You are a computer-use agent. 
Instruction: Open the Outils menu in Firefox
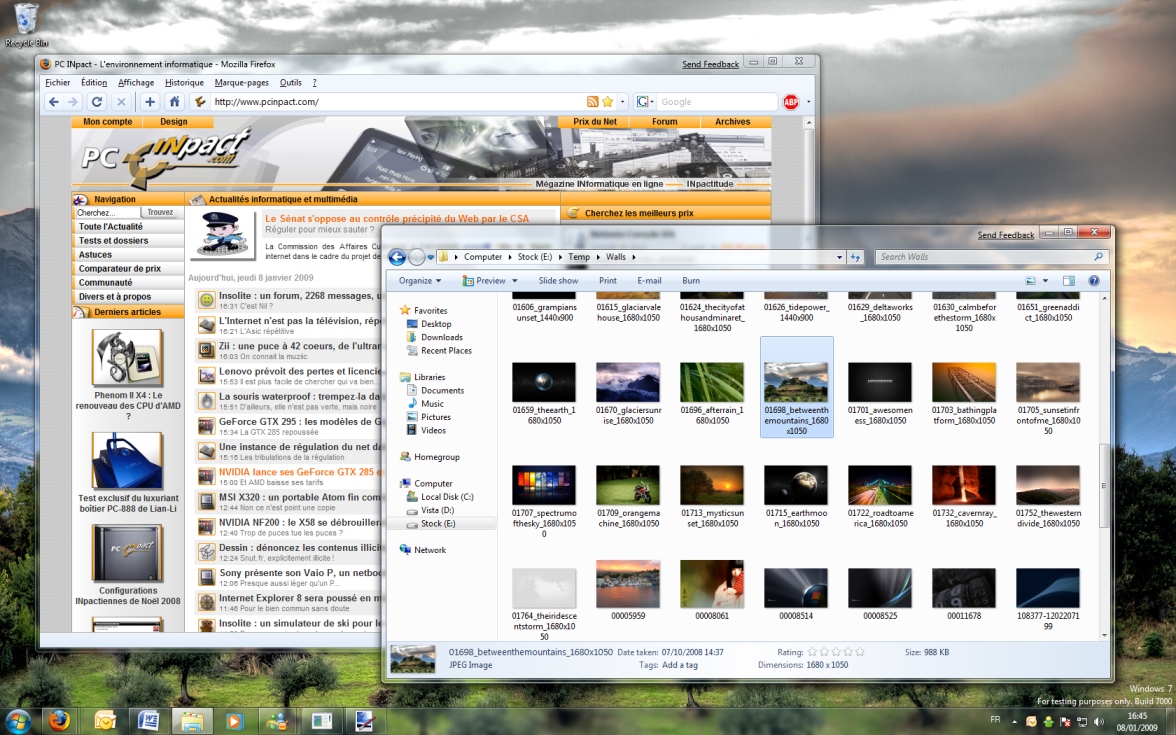290,82
